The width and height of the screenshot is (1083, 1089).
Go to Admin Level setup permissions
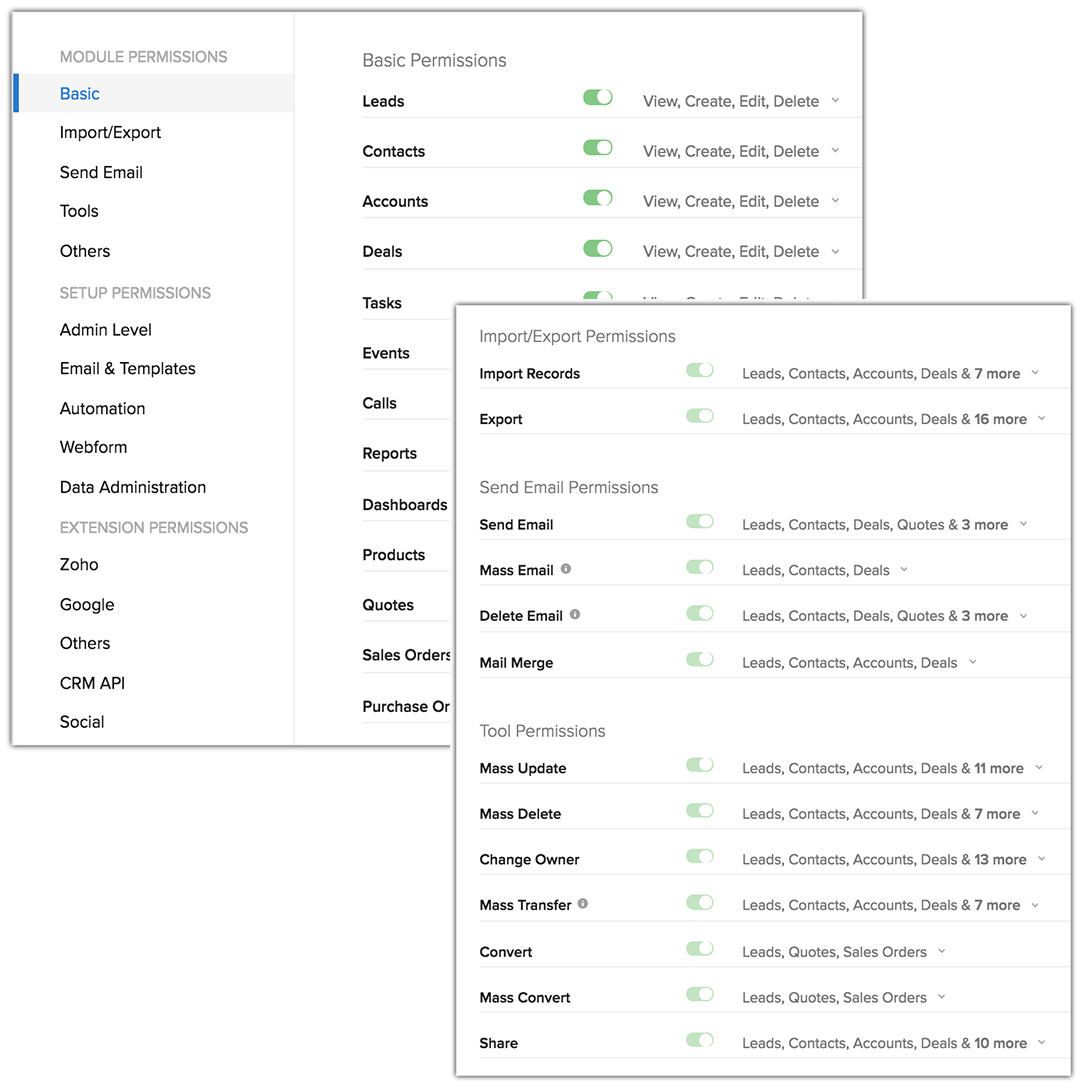[106, 330]
